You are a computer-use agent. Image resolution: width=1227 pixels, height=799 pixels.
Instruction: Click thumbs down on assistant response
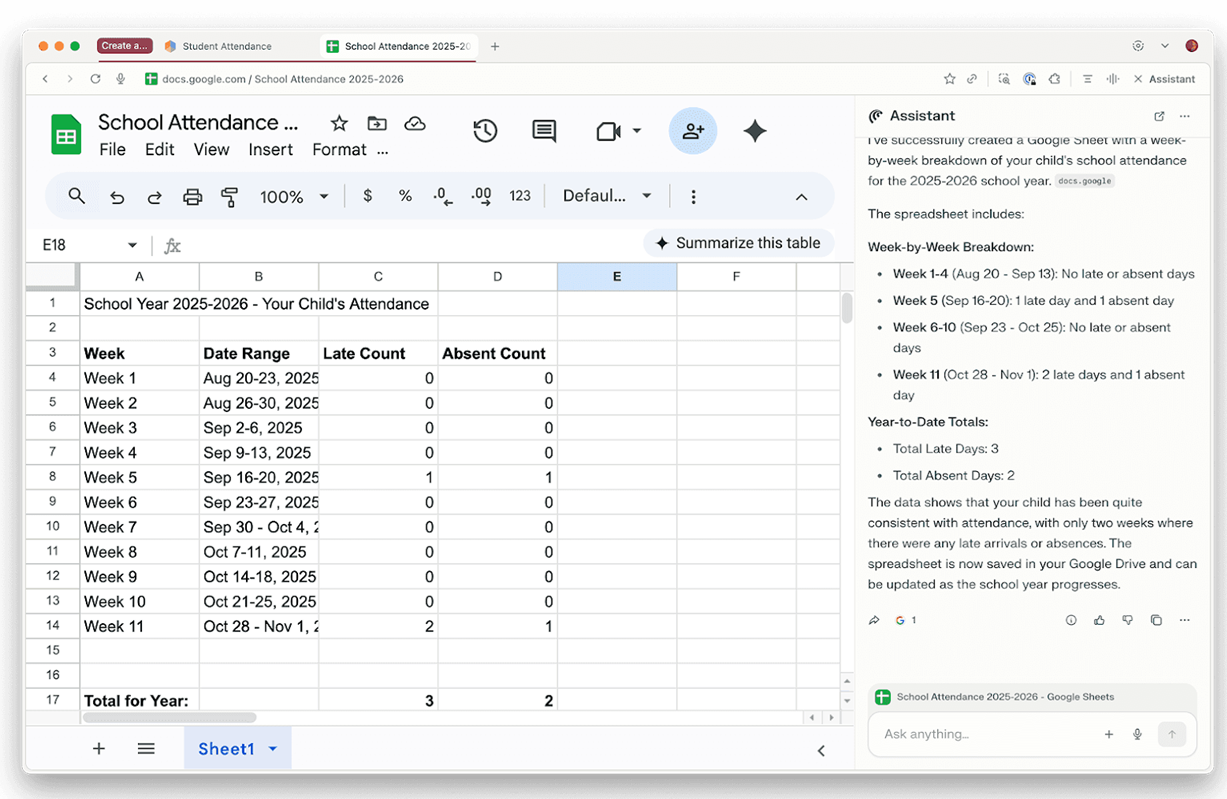(x=1127, y=620)
